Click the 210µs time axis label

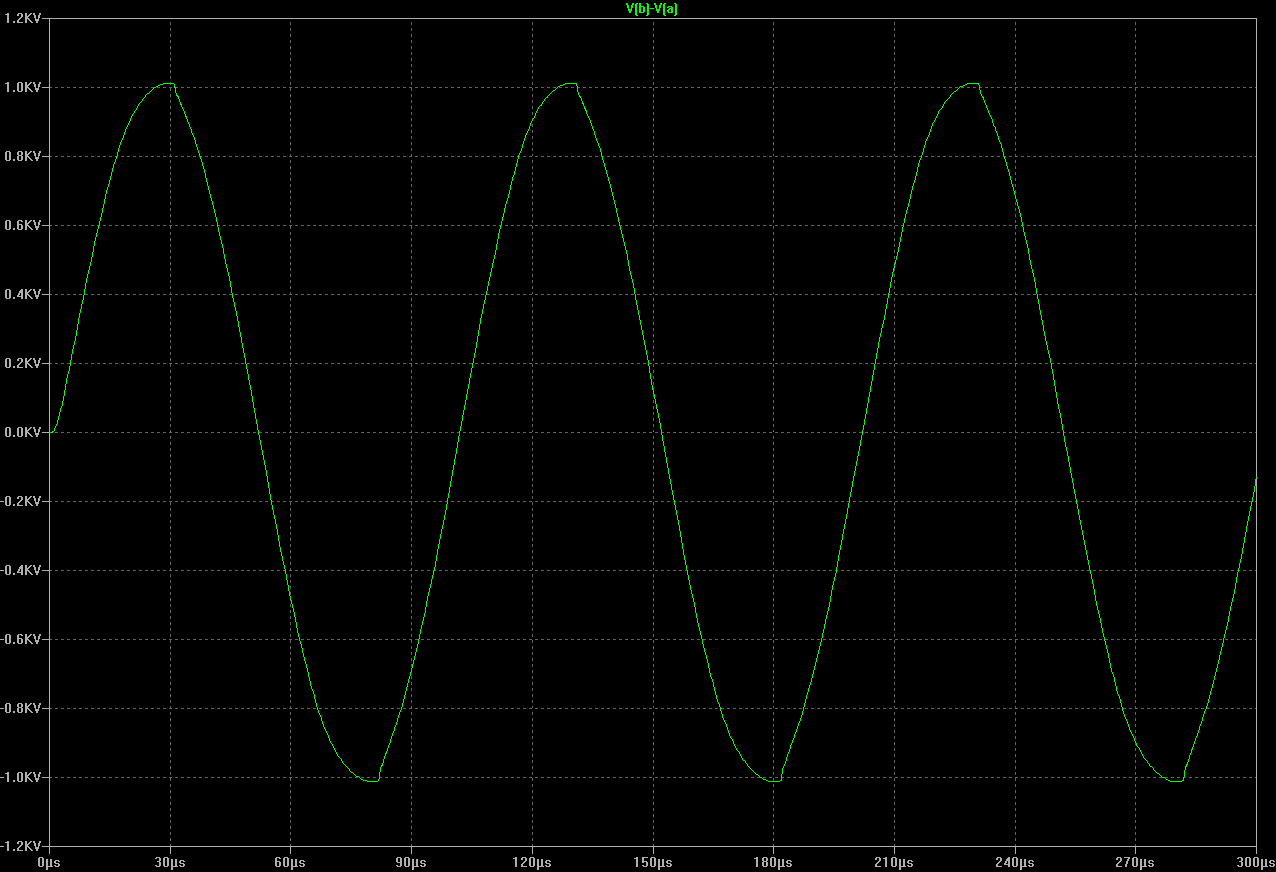coord(894,861)
